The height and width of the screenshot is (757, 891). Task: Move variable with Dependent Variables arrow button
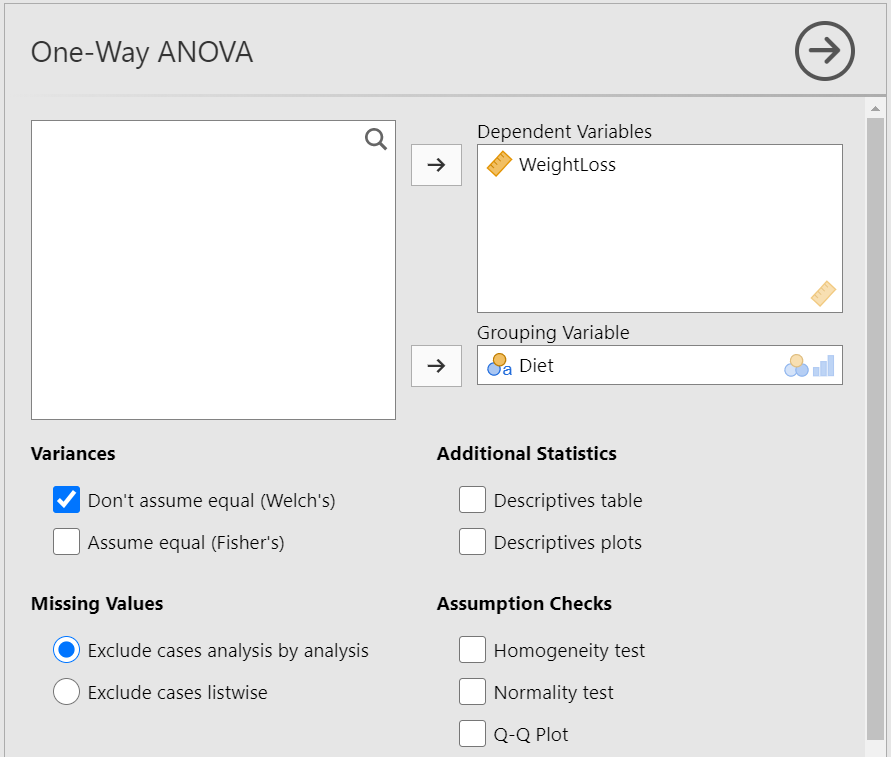click(436, 165)
